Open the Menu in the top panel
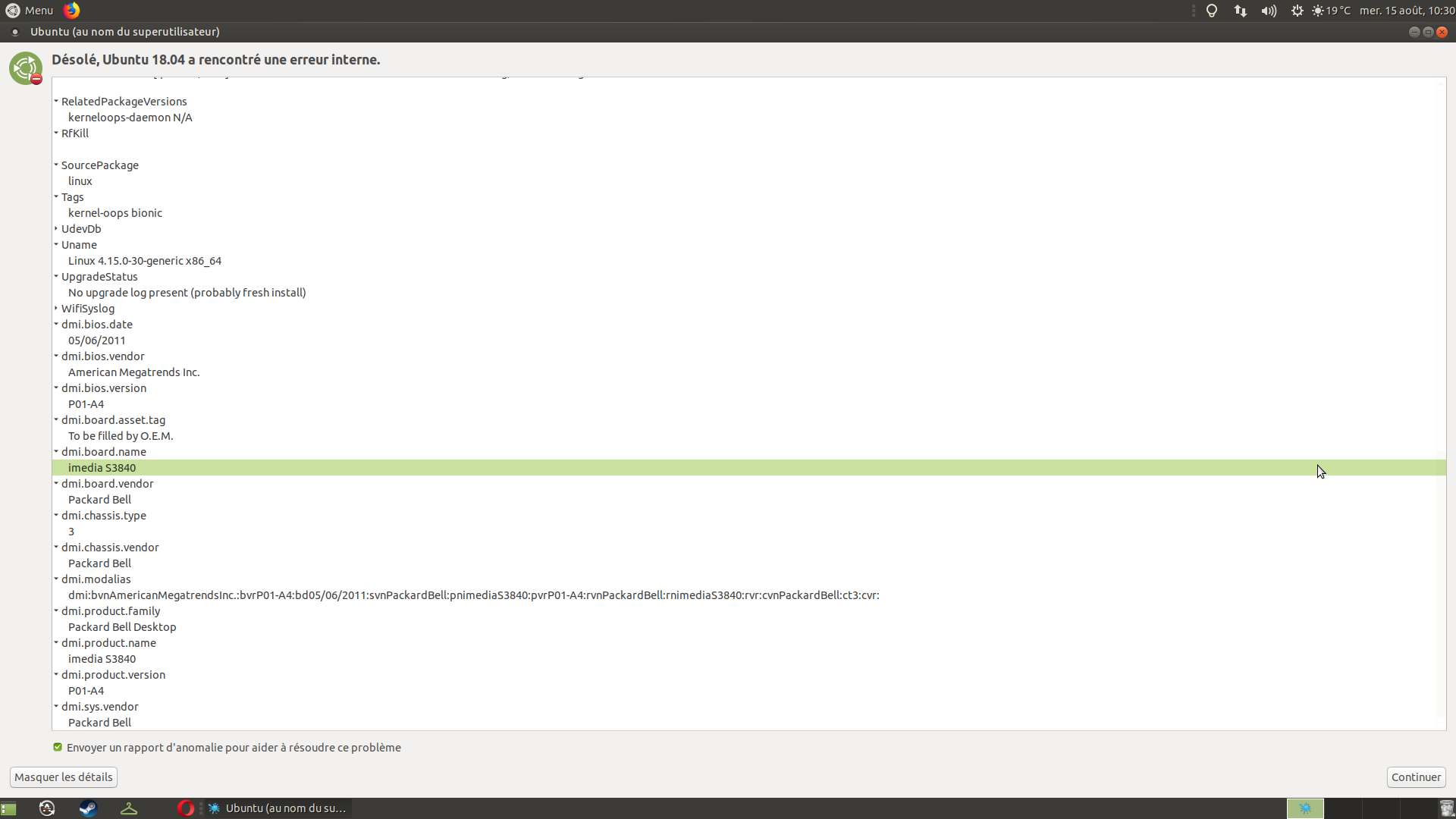This screenshot has height=819, width=1456. pos(30,11)
